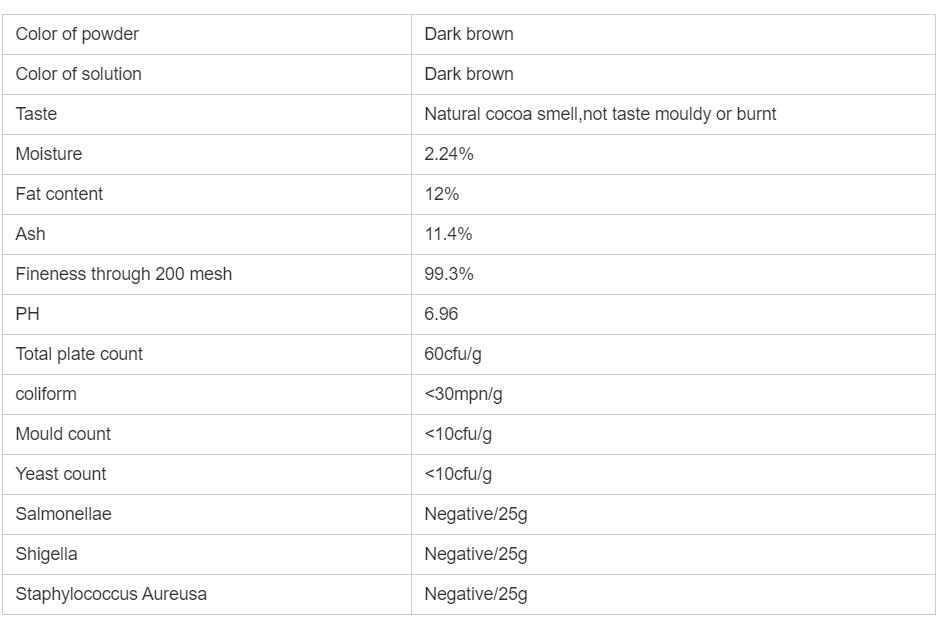937x623 pixels.
Task: Select the PH value 6.96
Action: click(x=441, y=314)
